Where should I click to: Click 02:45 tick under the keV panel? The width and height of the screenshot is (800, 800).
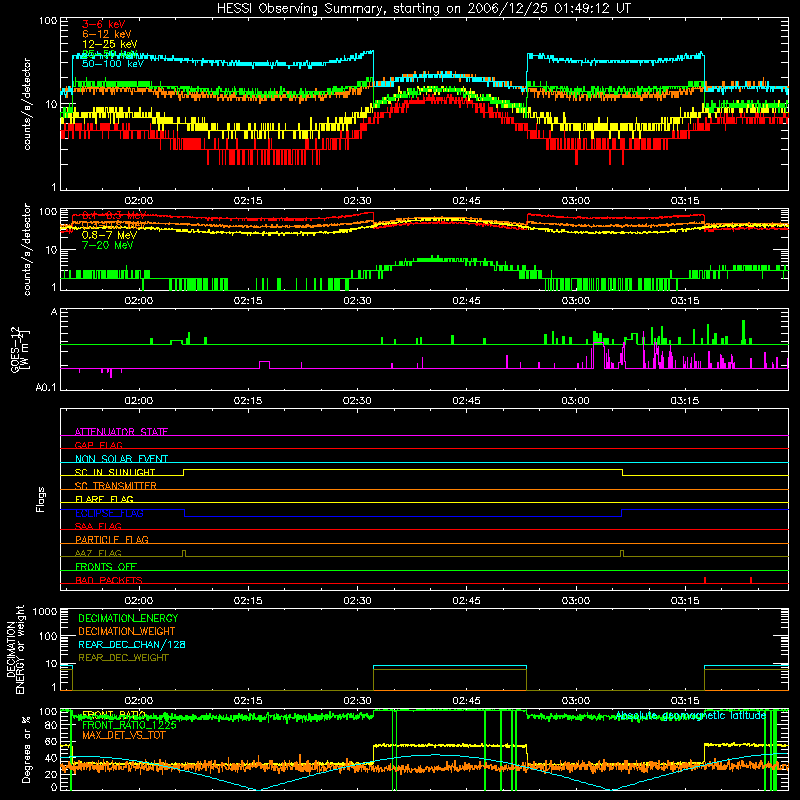[x=466, y=201]
